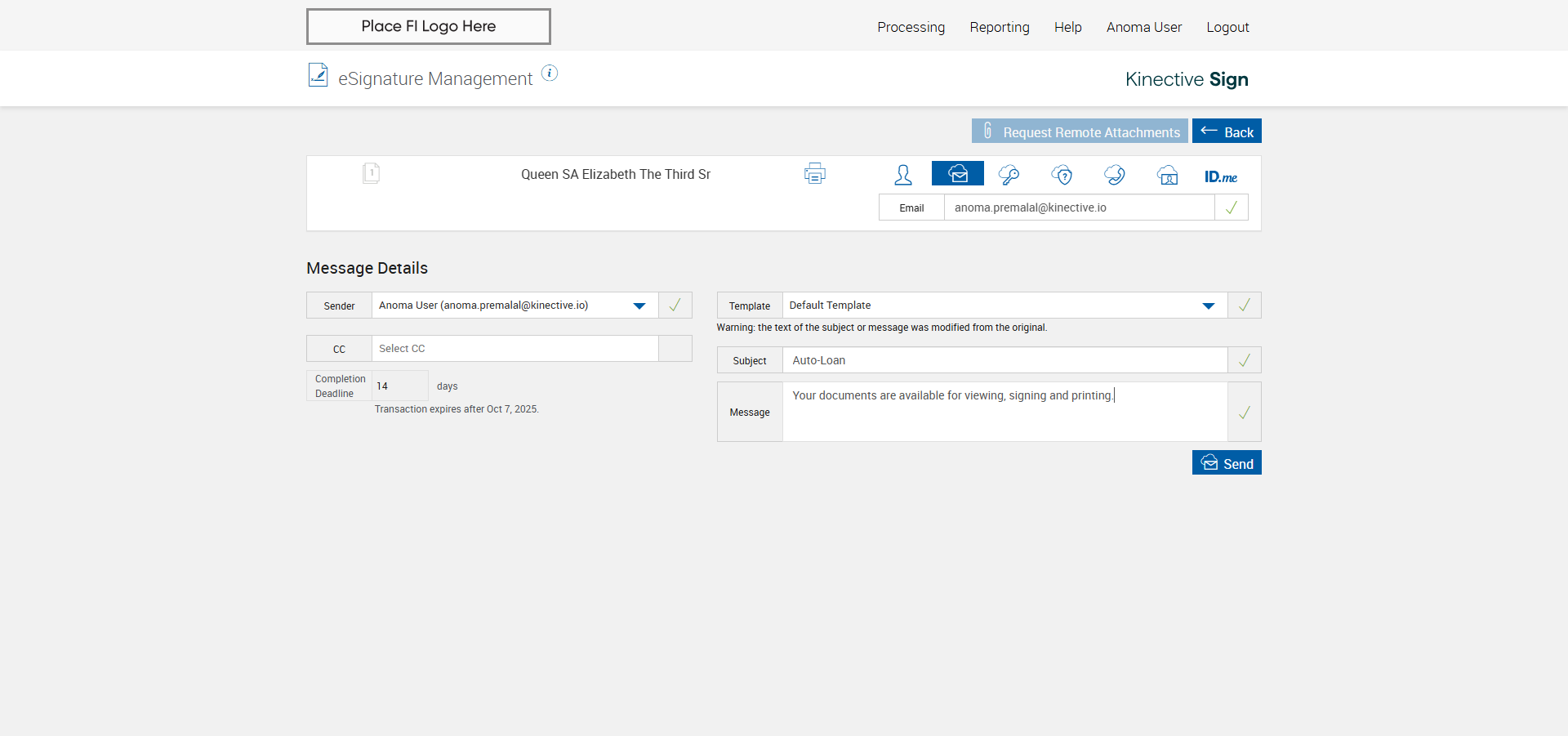
Task: Open the Template dropdown list
Action: click(1208, 306)
